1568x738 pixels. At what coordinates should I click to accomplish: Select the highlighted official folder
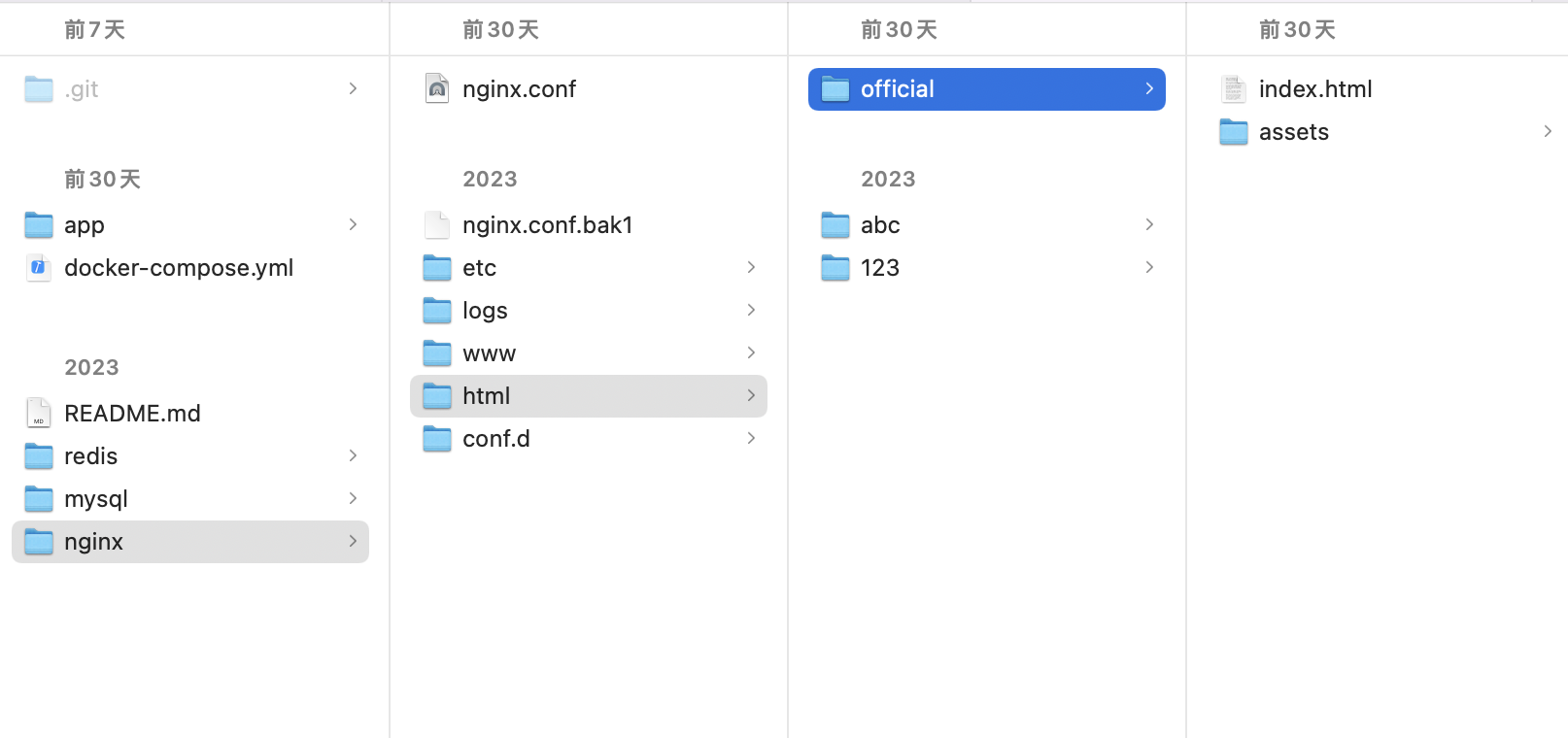coord(897,89)
